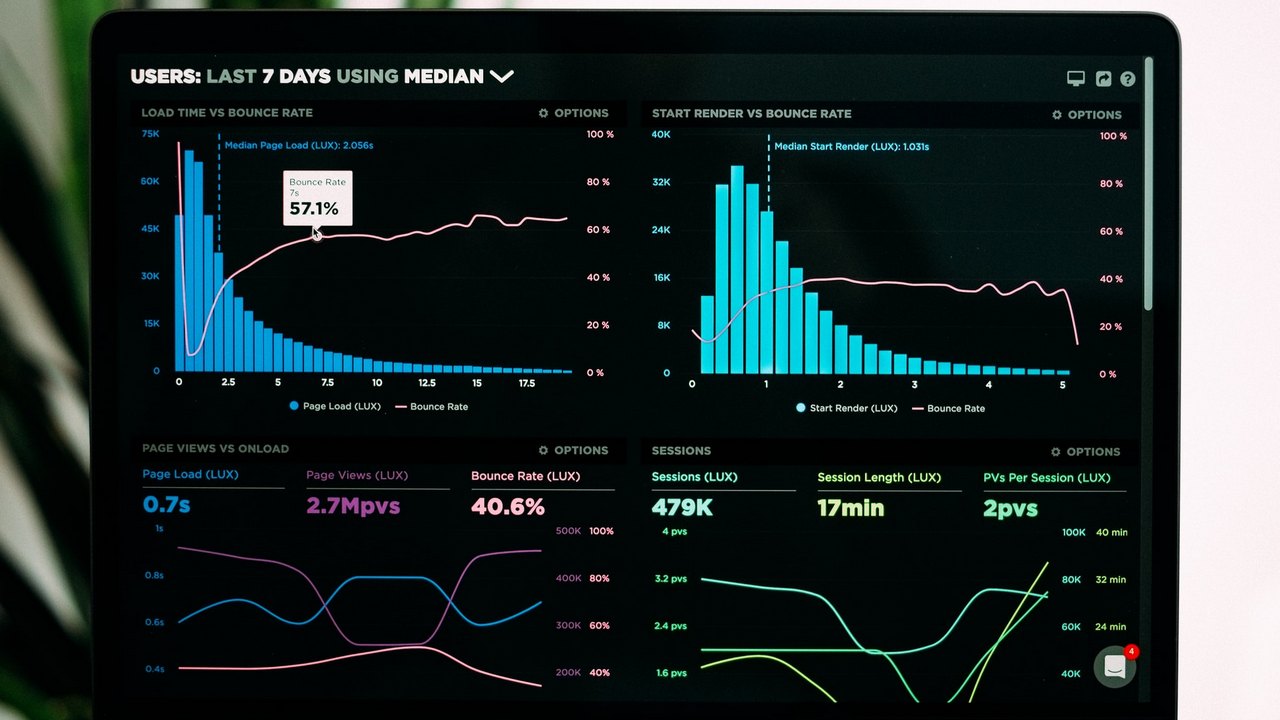Click gear icon in Start Render vs Bounce Rate panel
Image resolution: width=1280 pixels, height=720 pixels.
1057,115
